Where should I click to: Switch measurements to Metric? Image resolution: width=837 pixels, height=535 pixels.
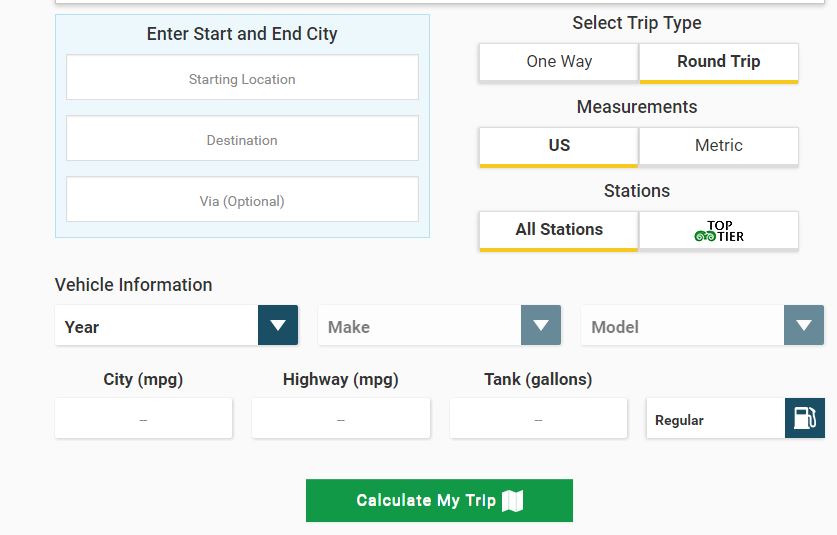(x=718, y=146)
